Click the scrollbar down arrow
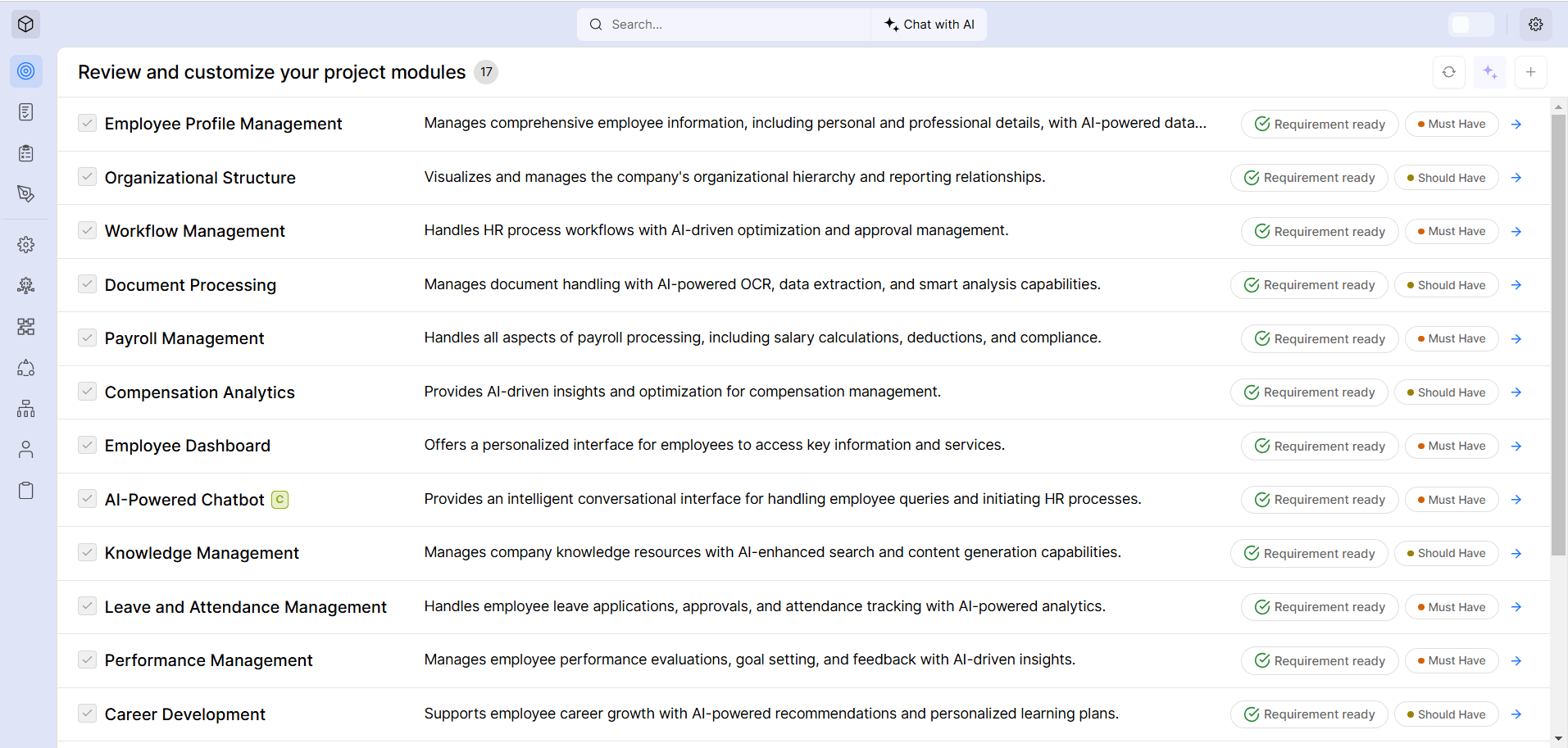 coord(1559,738)
